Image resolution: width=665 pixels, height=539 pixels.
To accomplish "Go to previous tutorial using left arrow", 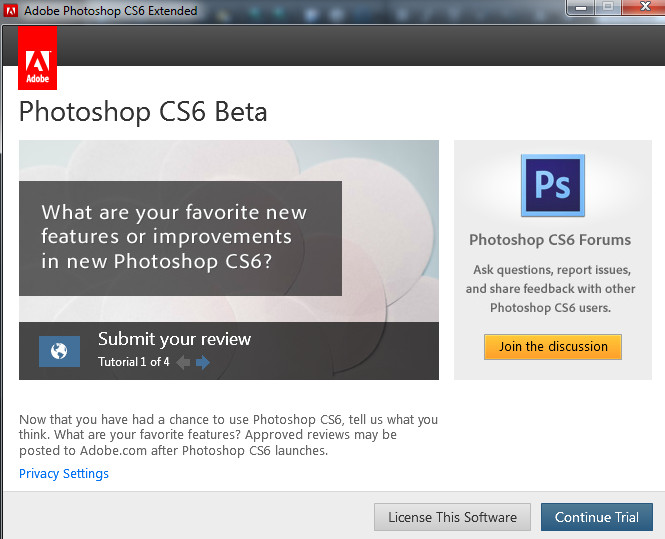I will (x=183, y=362).
